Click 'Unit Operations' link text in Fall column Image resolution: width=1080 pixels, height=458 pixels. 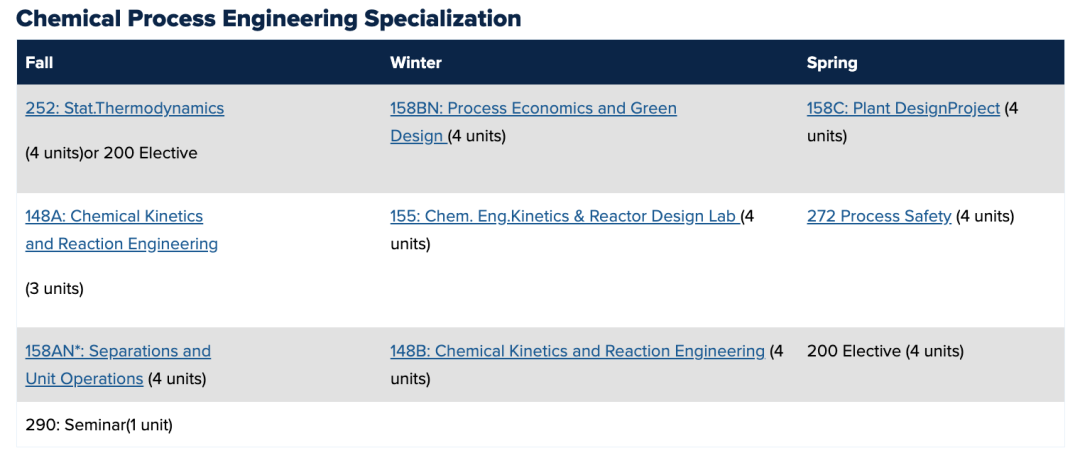point(84,379)
